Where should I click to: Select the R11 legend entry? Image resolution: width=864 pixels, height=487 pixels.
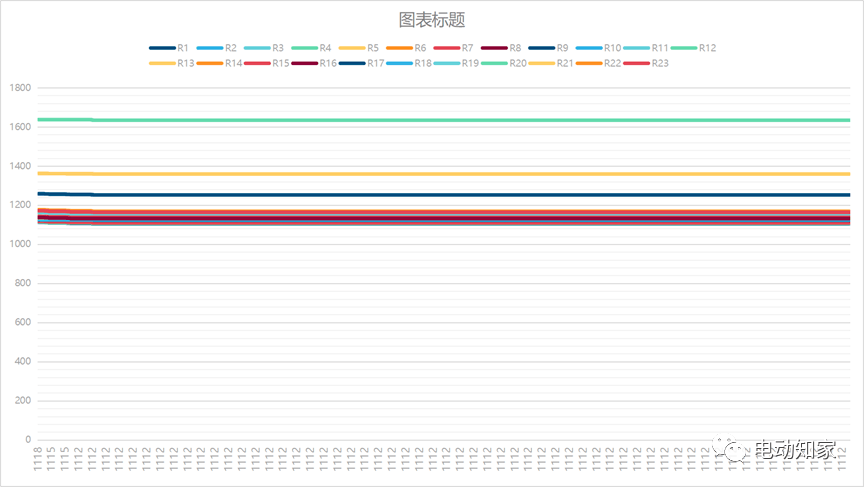(646, 48)
